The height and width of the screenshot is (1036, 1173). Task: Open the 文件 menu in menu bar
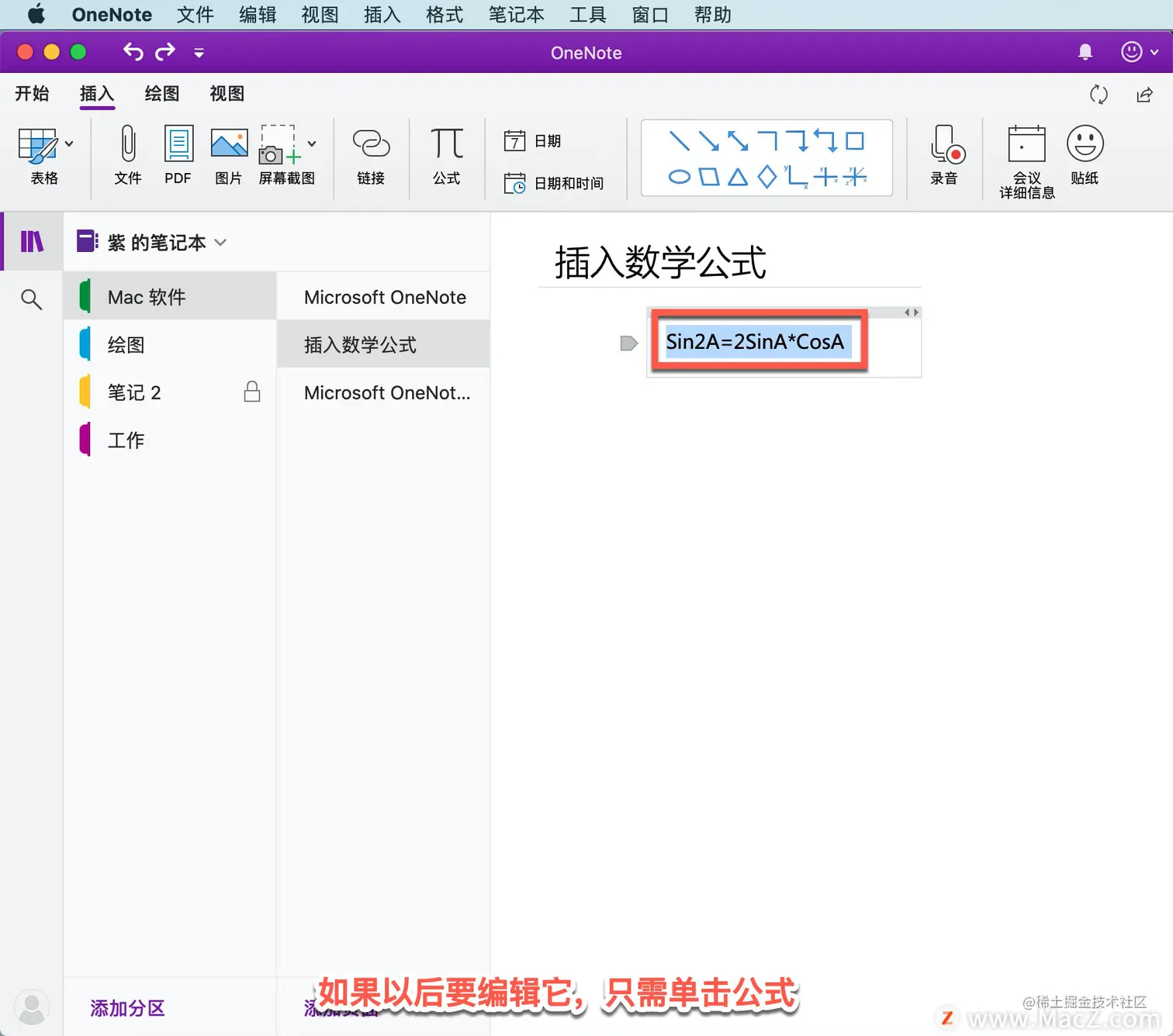pos(195,15)
